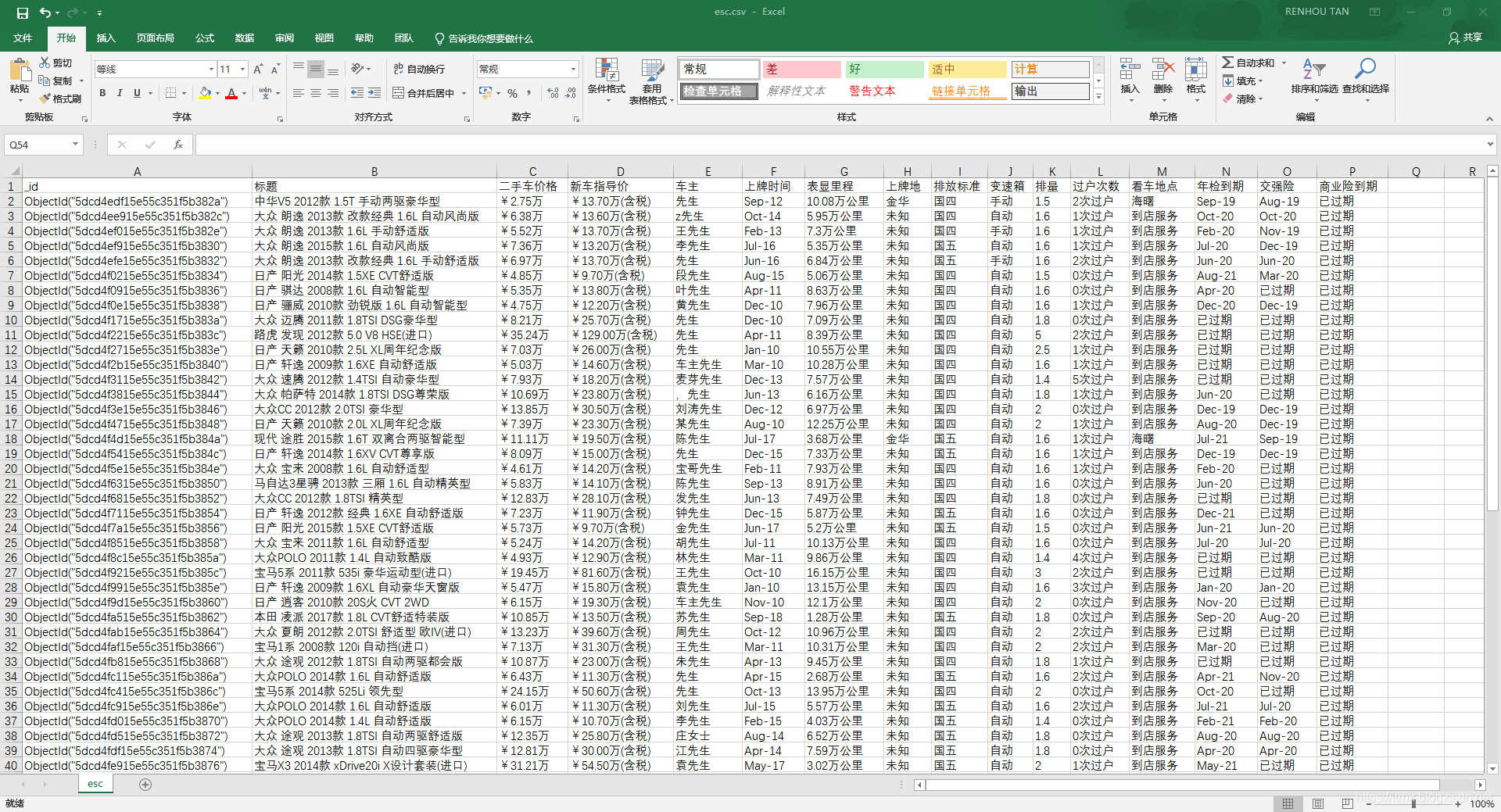Apply percent style with the % icon
This screenshot has width=1501, height=812.
pos(512,93)
